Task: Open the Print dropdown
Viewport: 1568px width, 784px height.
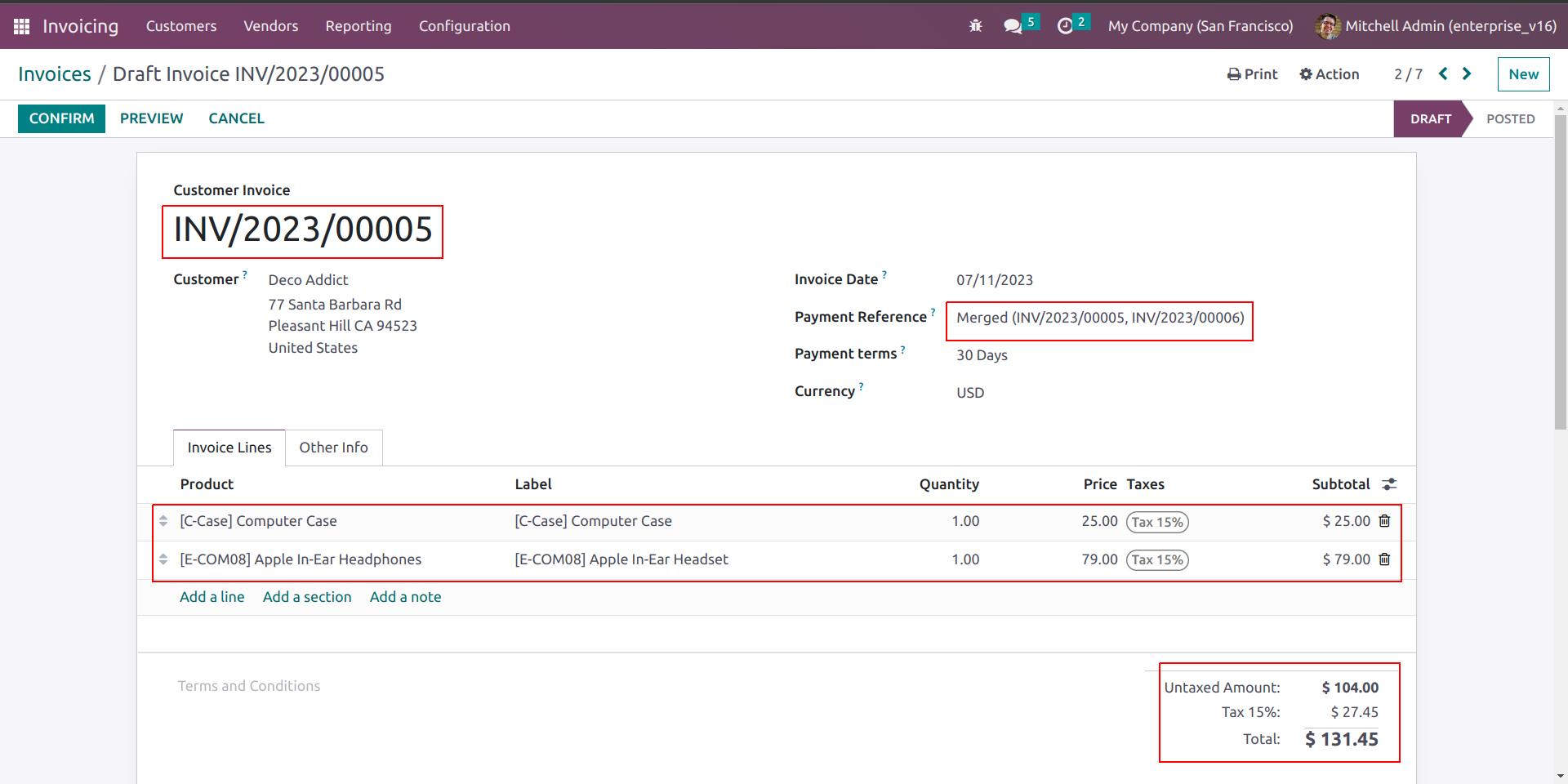Action: [1253, 74]
